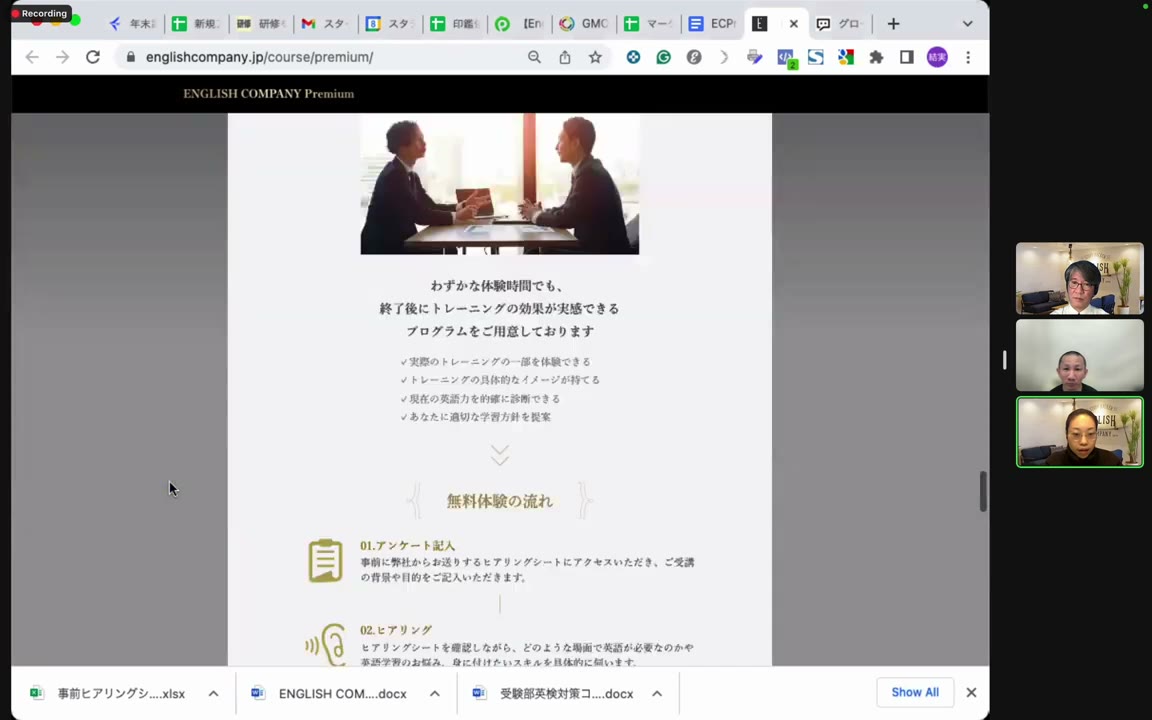Click the ENGLISH COMPANY Premium logo

[x=268, y=93]
